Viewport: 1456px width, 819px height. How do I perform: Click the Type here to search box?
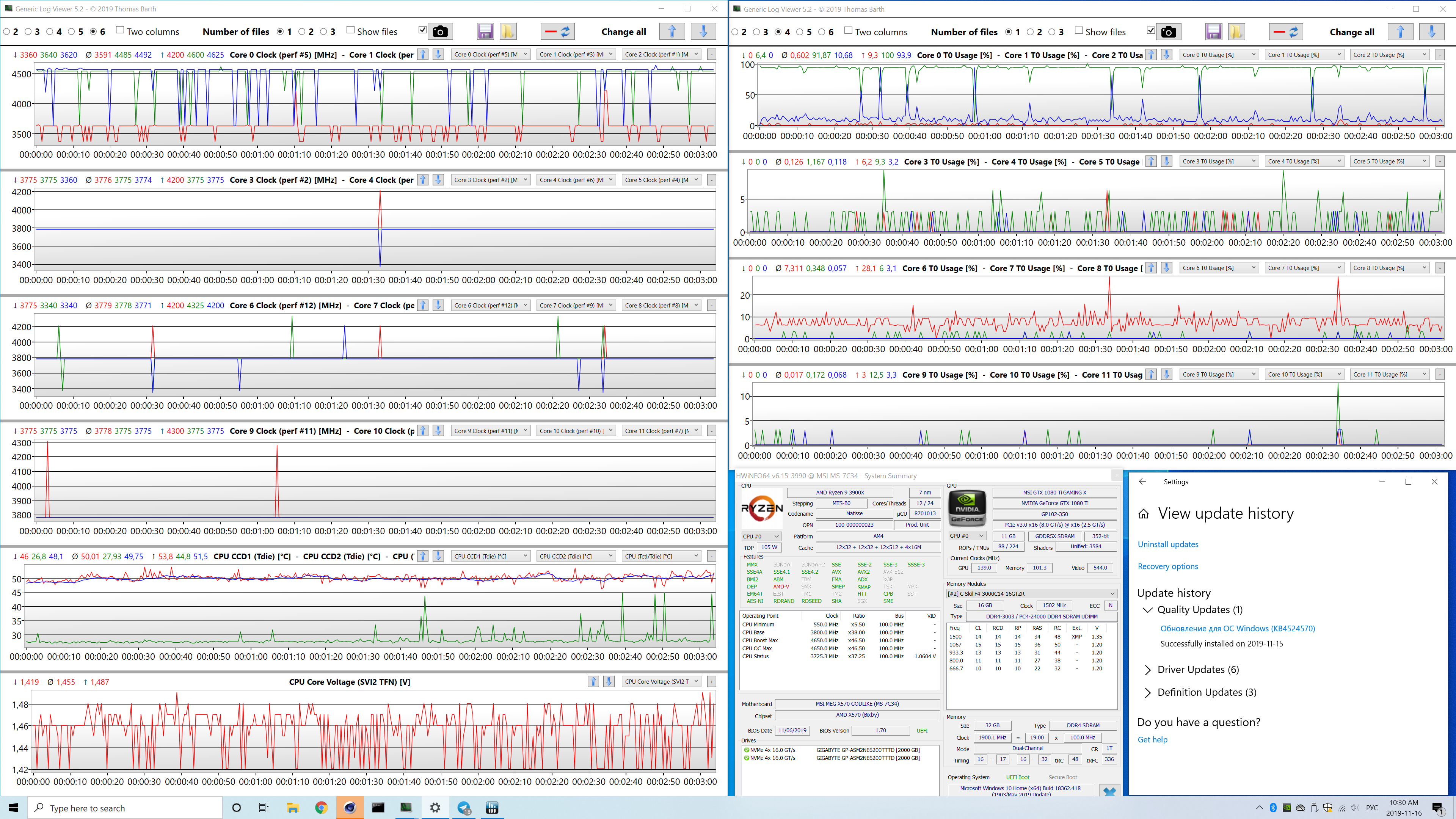coord(126,808)
